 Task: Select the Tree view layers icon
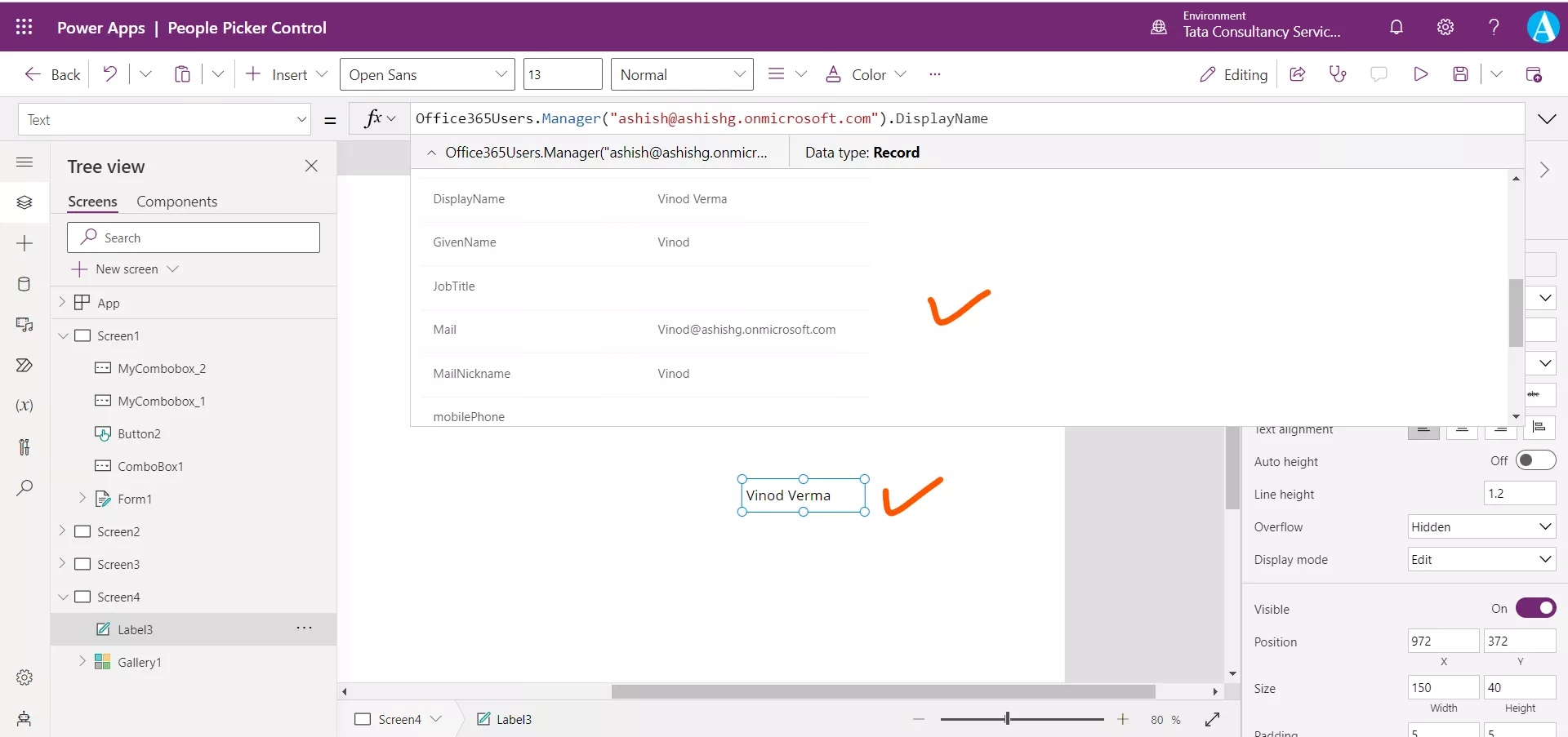(24, 202)
